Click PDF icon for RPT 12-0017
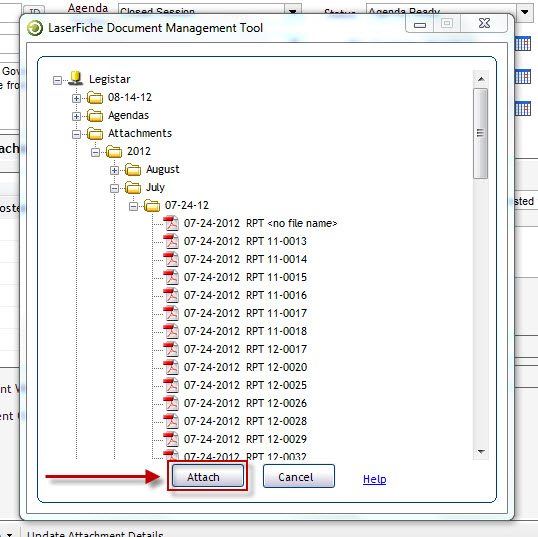The image size is (538, 537). tap(171, 349)
